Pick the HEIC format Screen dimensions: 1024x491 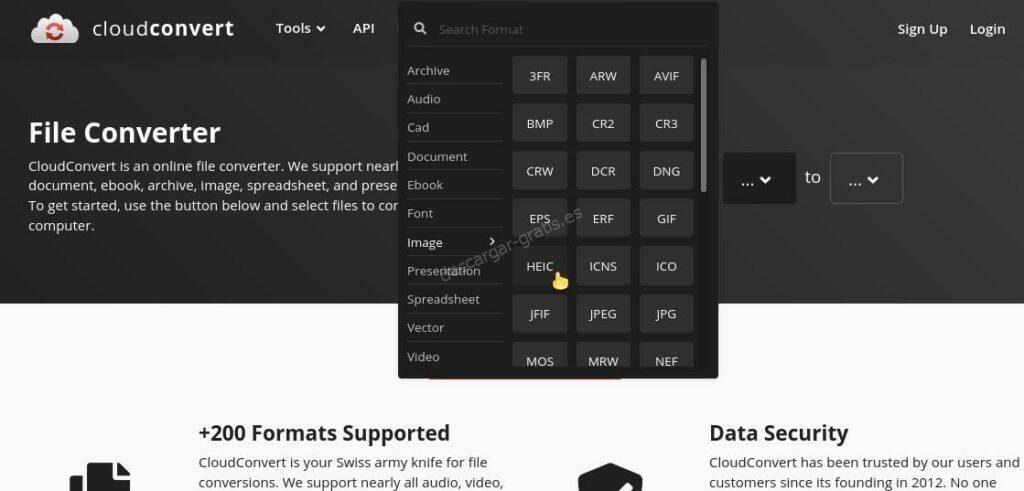tap(540, 266)
